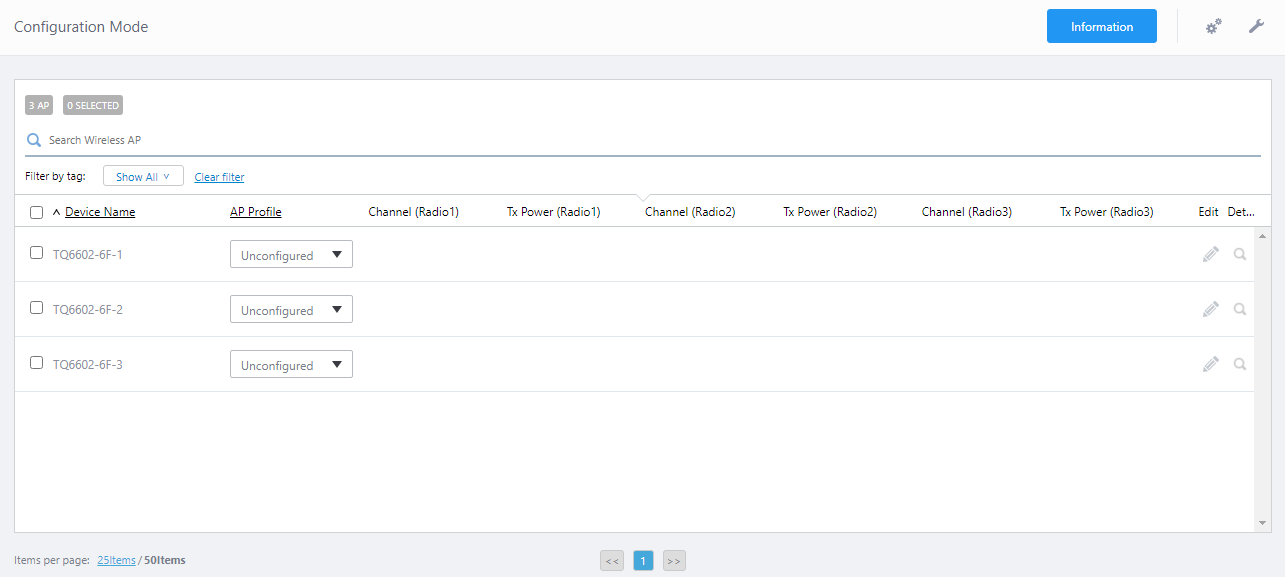Click the Clear filter link

point(219,177)
